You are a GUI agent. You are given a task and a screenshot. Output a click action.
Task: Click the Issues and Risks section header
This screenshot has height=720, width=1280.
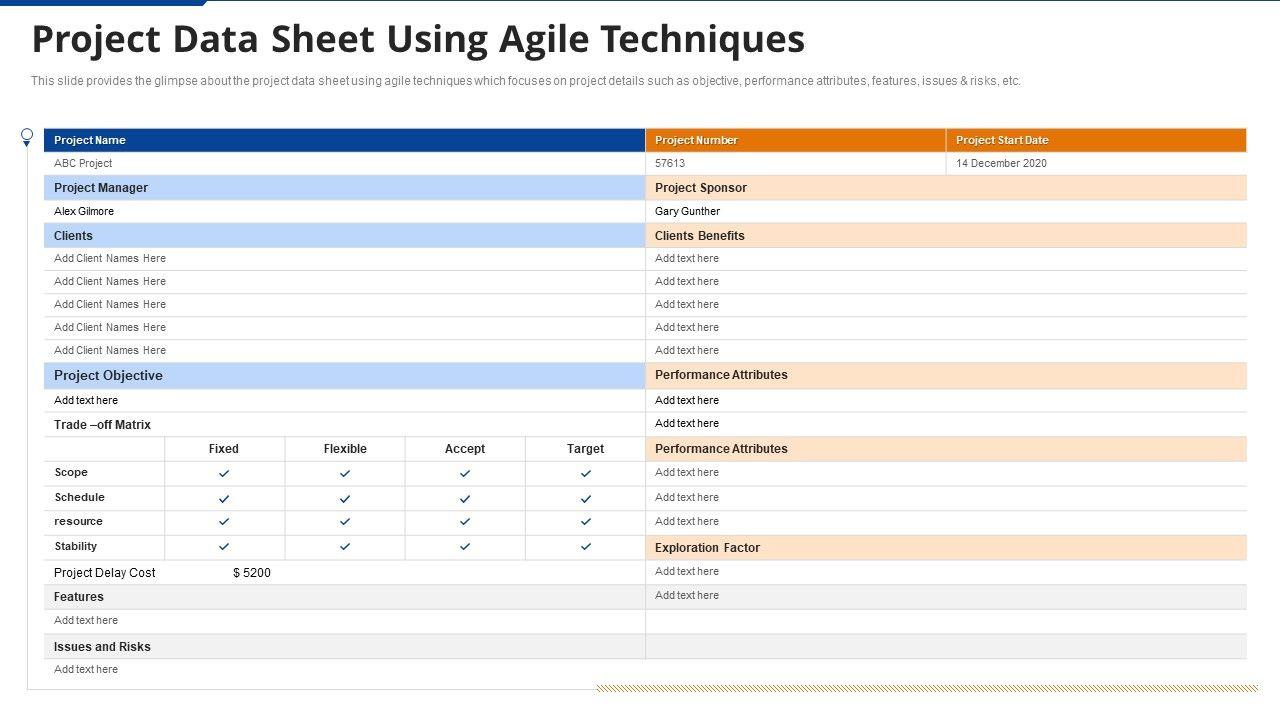click(x=102, y=647)
